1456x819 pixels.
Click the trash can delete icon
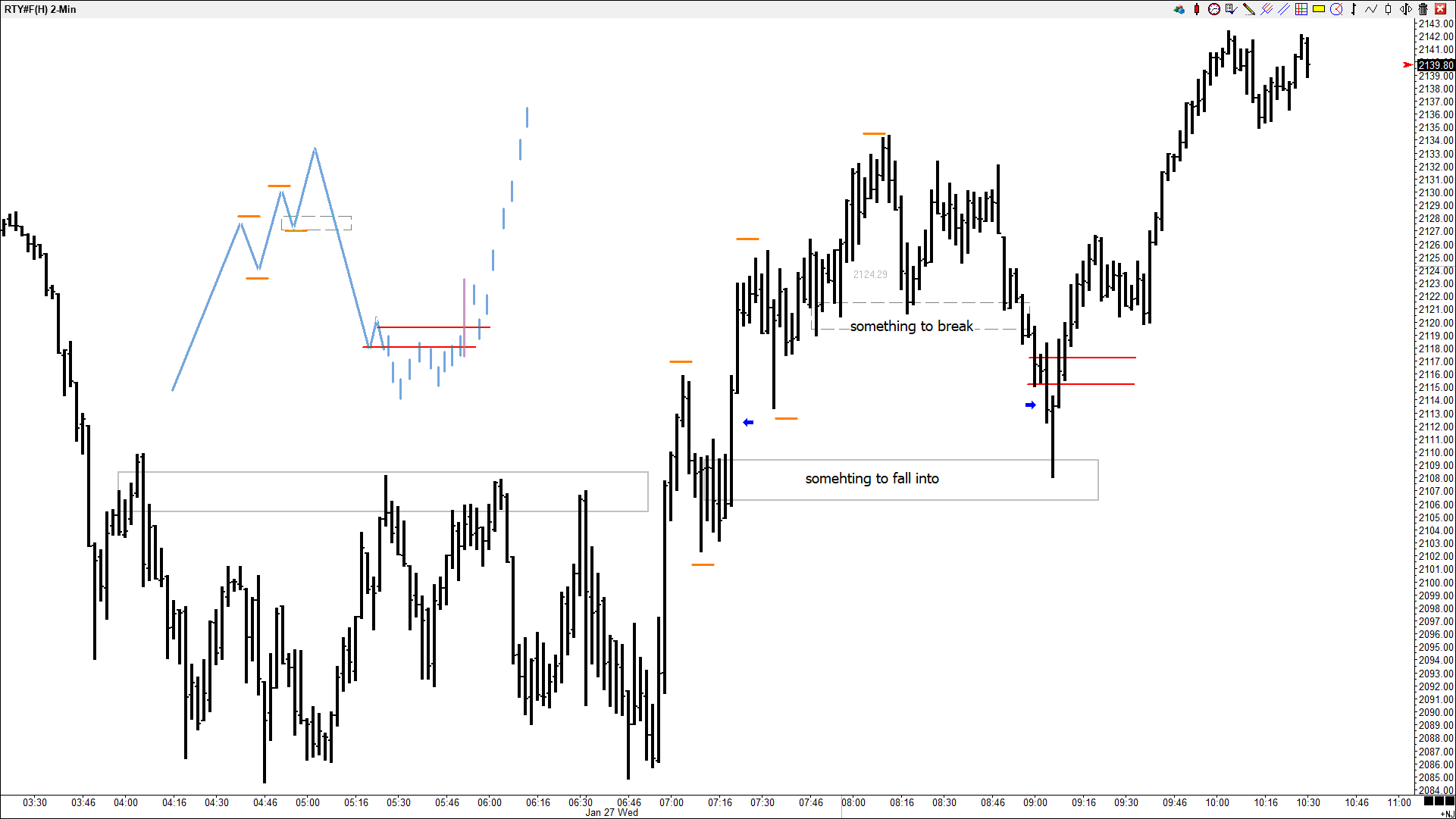(x=1423, y=9)
